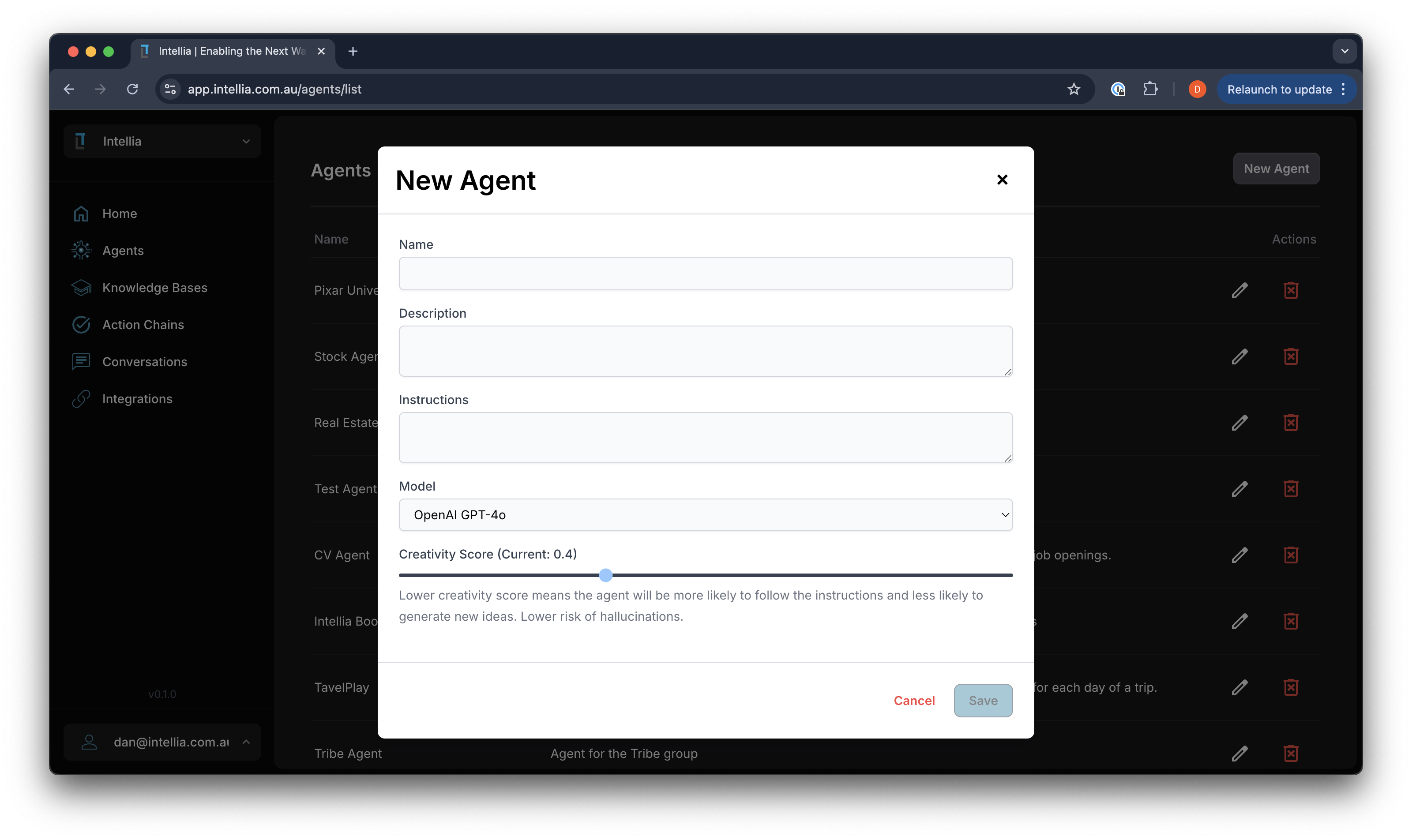Expand the Intellia workspace dropdown
Viewport: 1412px width, 840px height.
162,141
